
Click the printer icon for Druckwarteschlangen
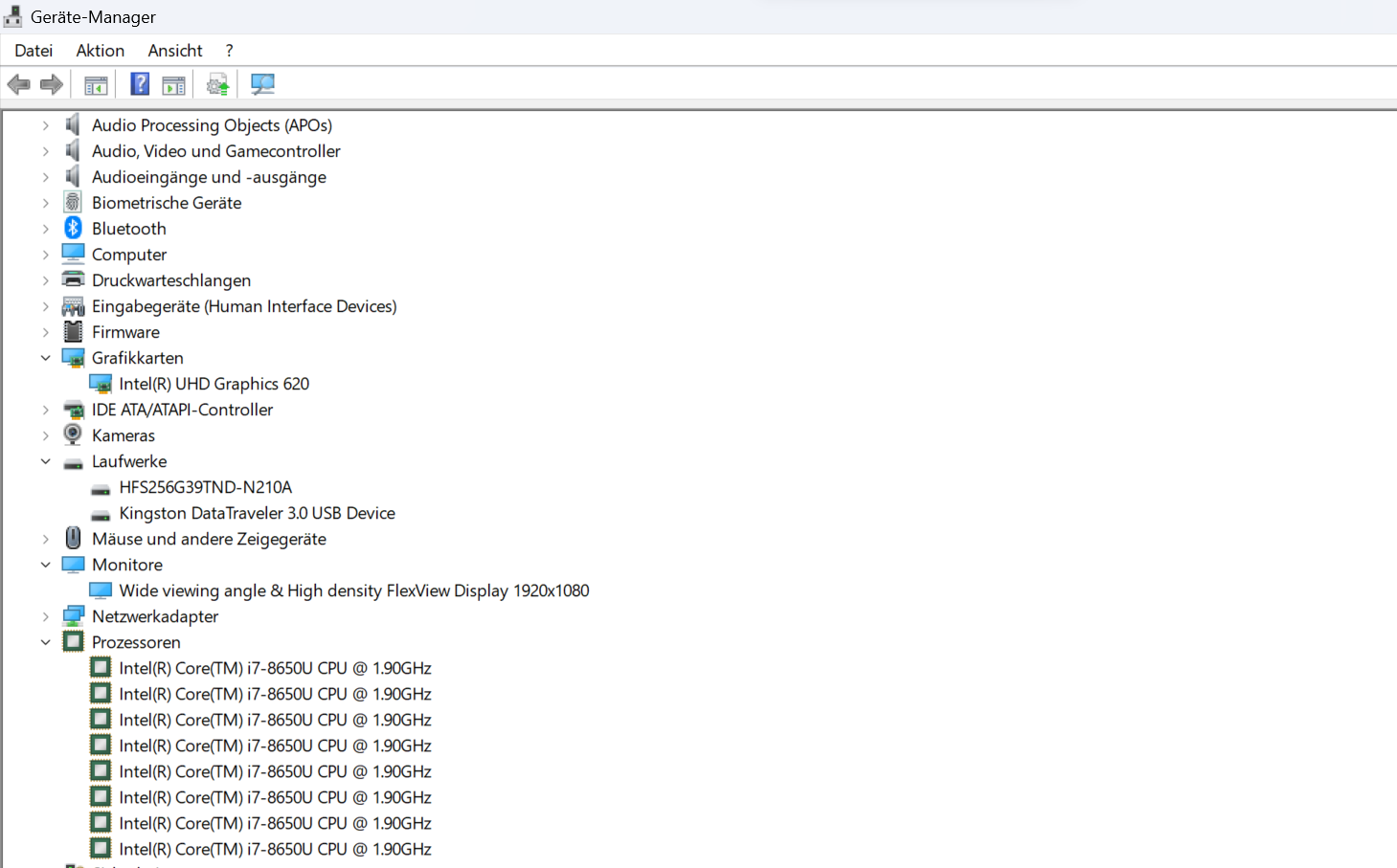73,280
